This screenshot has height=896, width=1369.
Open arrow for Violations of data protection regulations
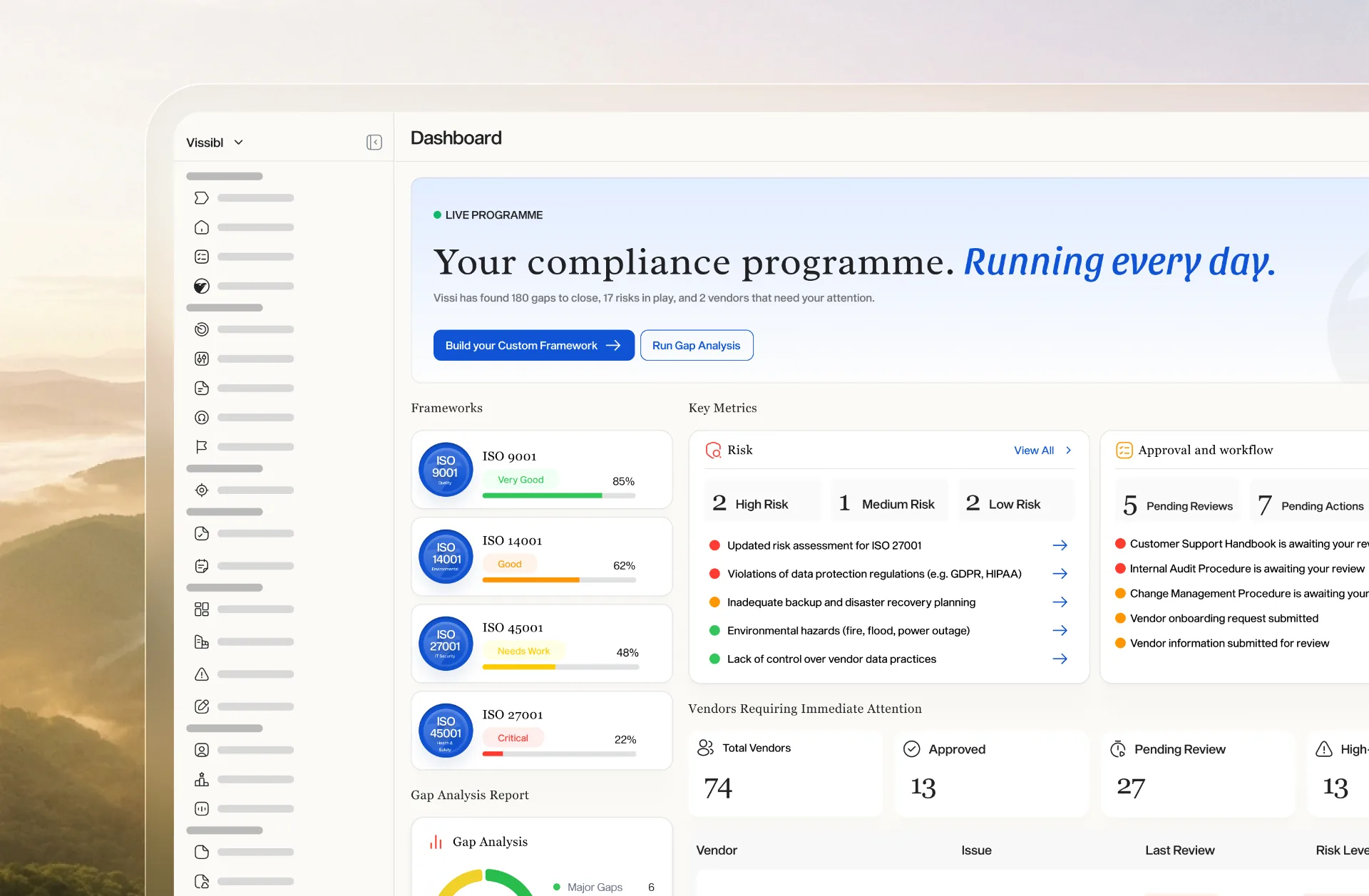point(1060,574)
